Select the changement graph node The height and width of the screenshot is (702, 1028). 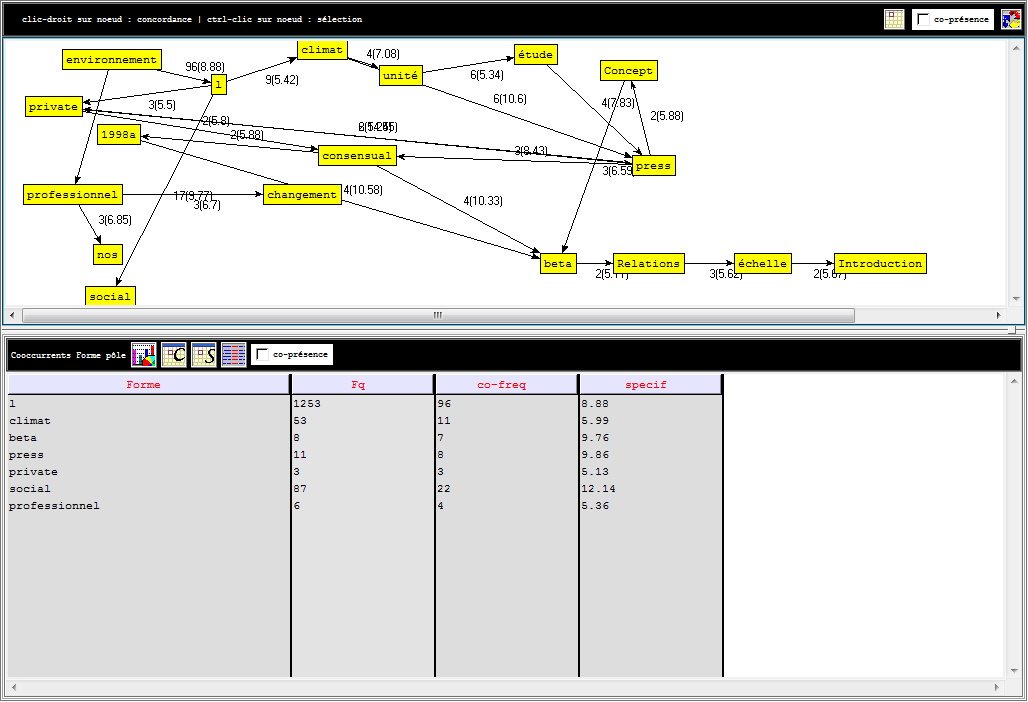(x=302, y=195)
